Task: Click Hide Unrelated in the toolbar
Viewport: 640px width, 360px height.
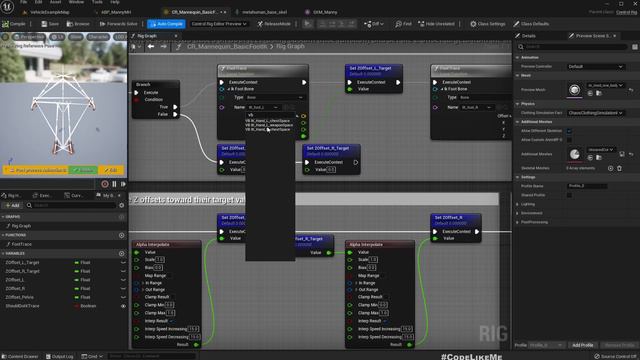Action: (436, 24)
